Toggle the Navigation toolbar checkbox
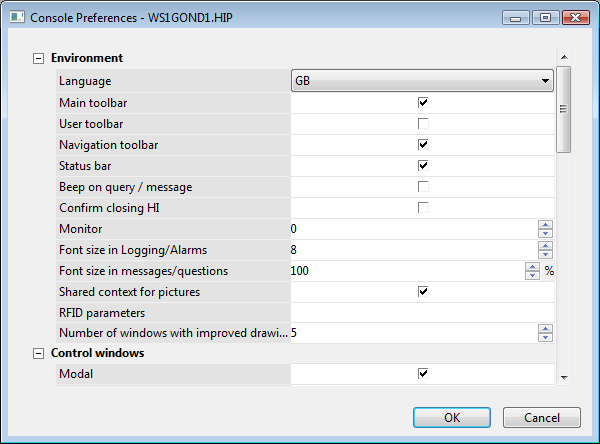This screenshot has height=444, width=600. tap(423, 144)
